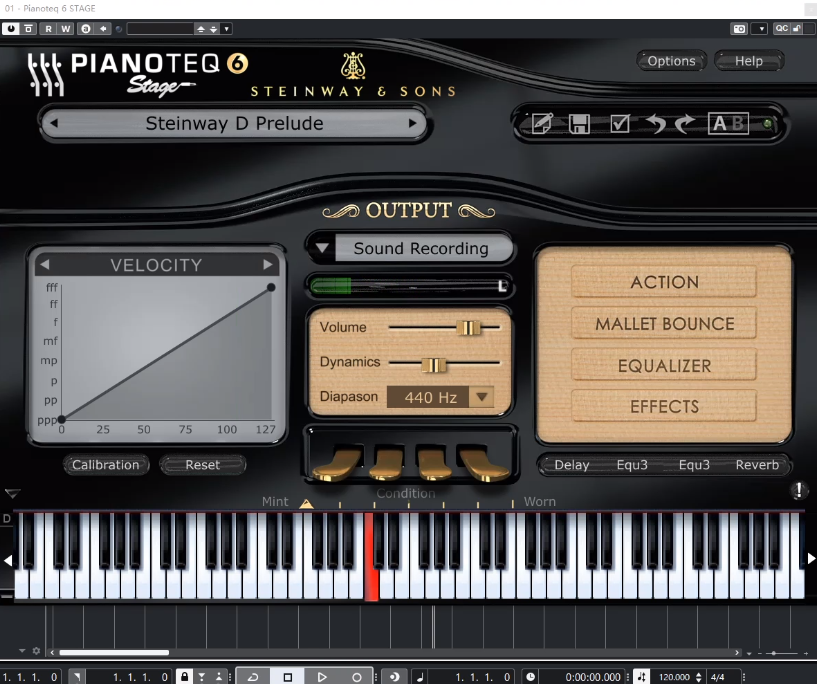Viewport: 817px width, 684px height.
Task: Open dropdown next to camera icon
Action: click(x=761, y=29)
